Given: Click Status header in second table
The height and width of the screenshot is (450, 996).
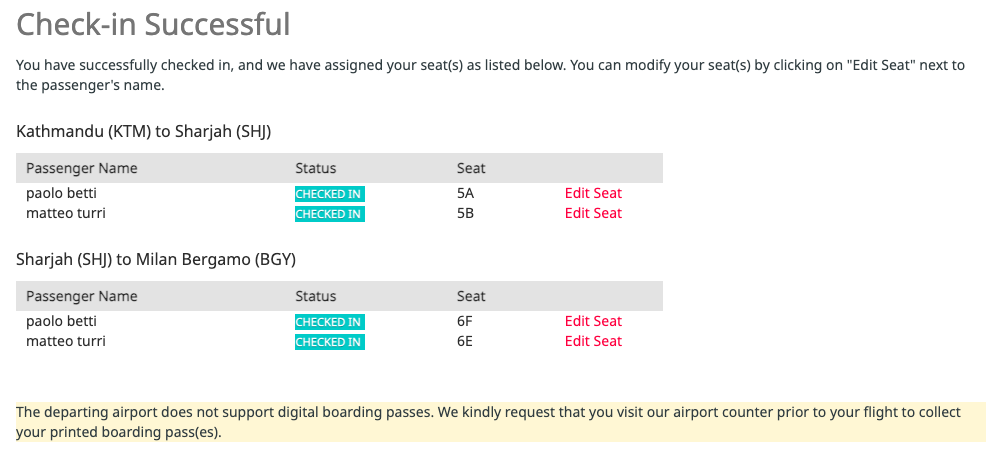Looking at the screenshot, I should tap(316, 296).
